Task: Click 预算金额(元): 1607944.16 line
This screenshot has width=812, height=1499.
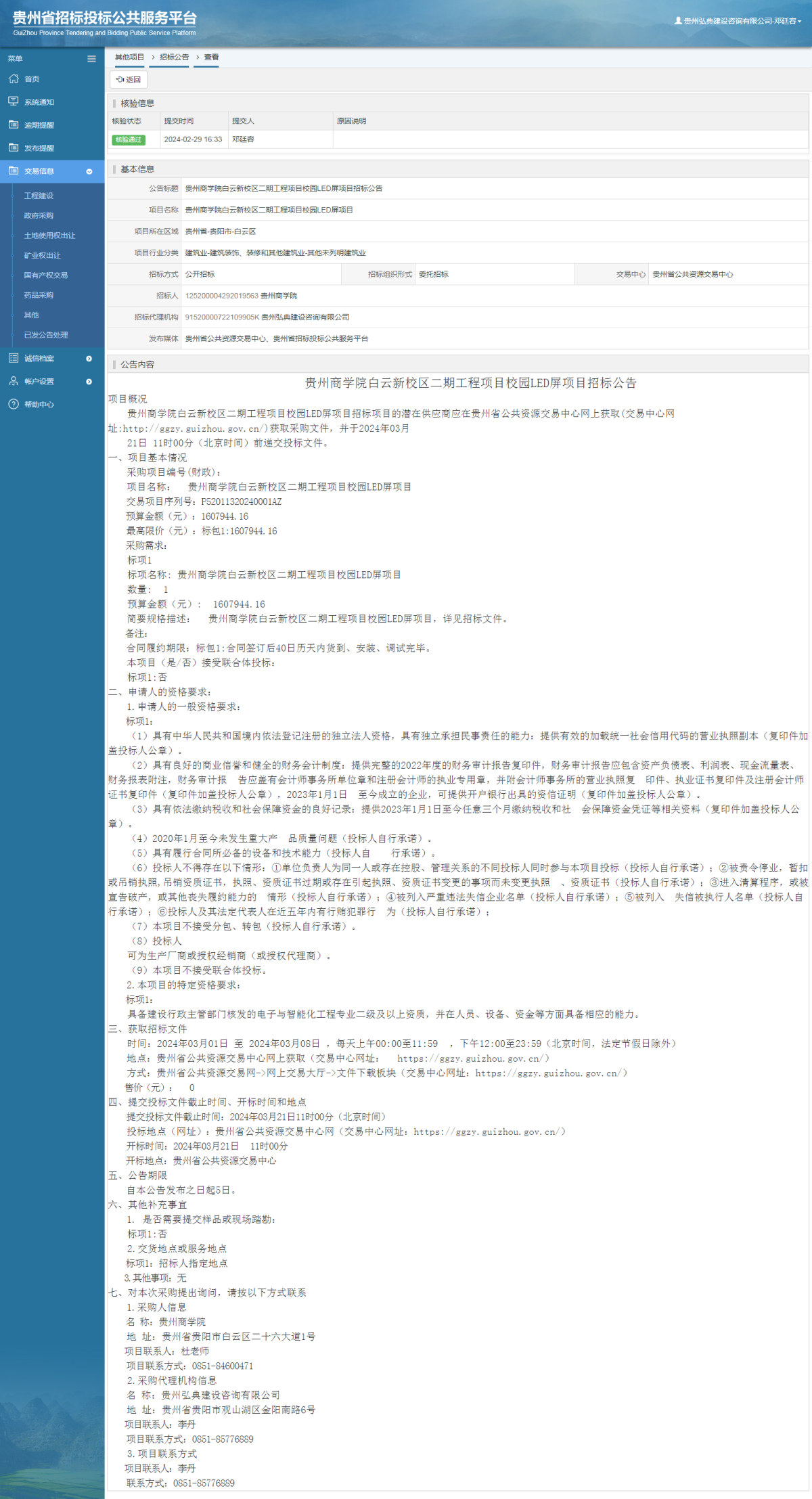Action: pos(187,516)
